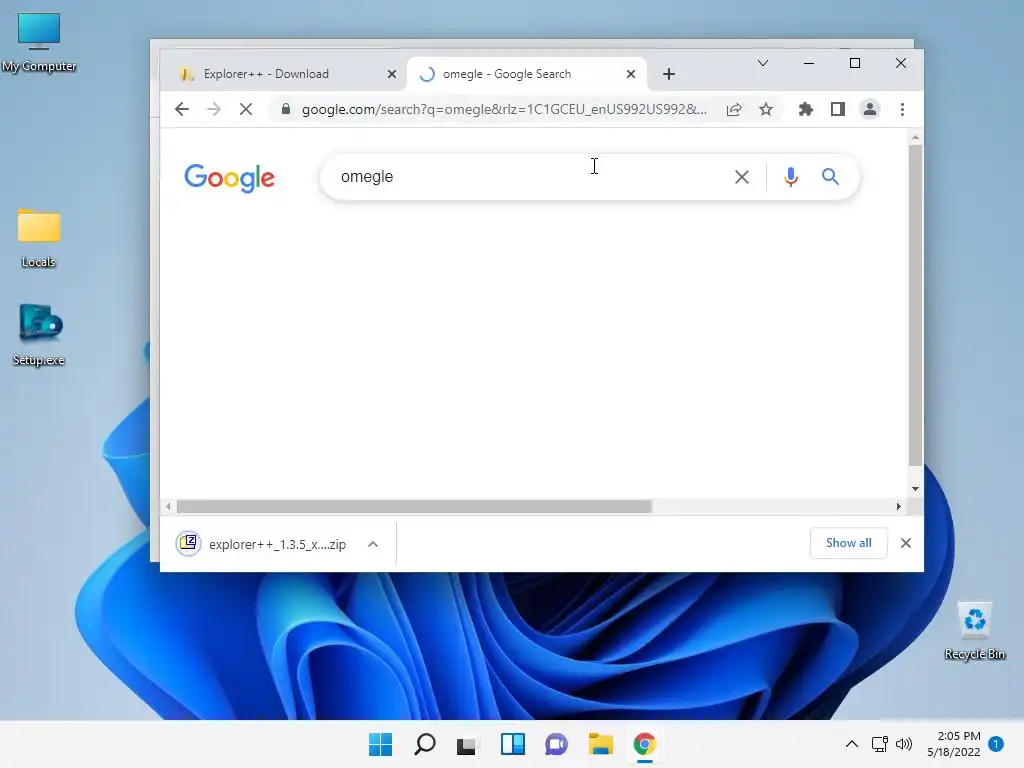The height and width of the screenshot is (768, 1024).
Task: Select the Locals folder on desktop
Action: 39,238
